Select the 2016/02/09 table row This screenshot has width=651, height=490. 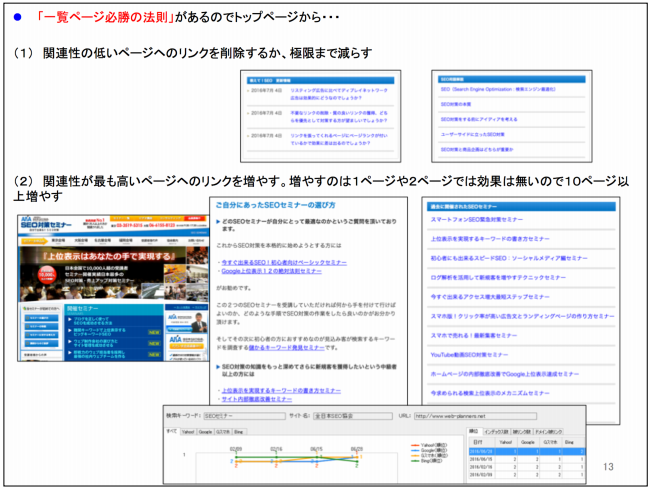(527, 474)
